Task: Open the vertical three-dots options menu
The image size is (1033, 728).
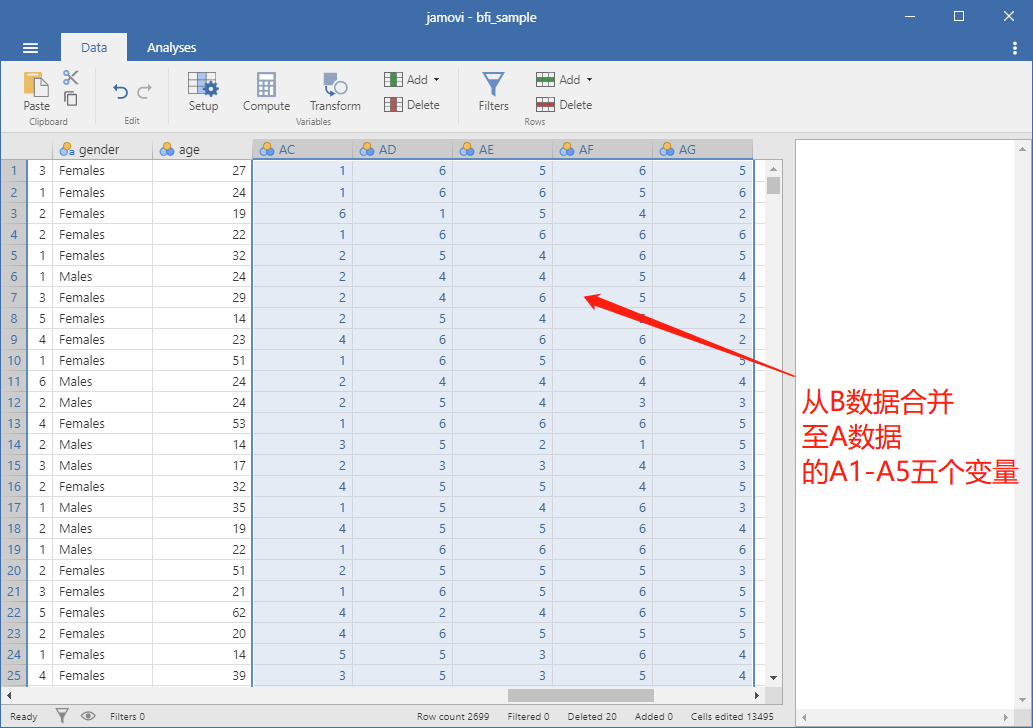Action: [x=1015, y=47]
